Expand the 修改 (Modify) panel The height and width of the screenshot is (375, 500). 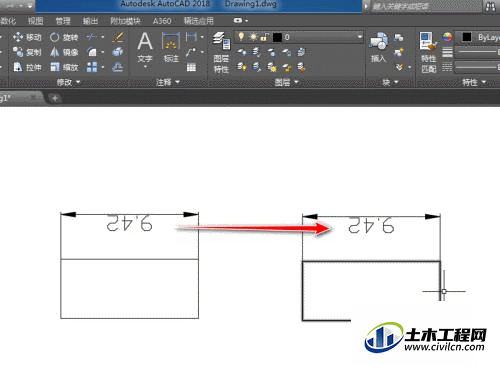pos(68,82)
